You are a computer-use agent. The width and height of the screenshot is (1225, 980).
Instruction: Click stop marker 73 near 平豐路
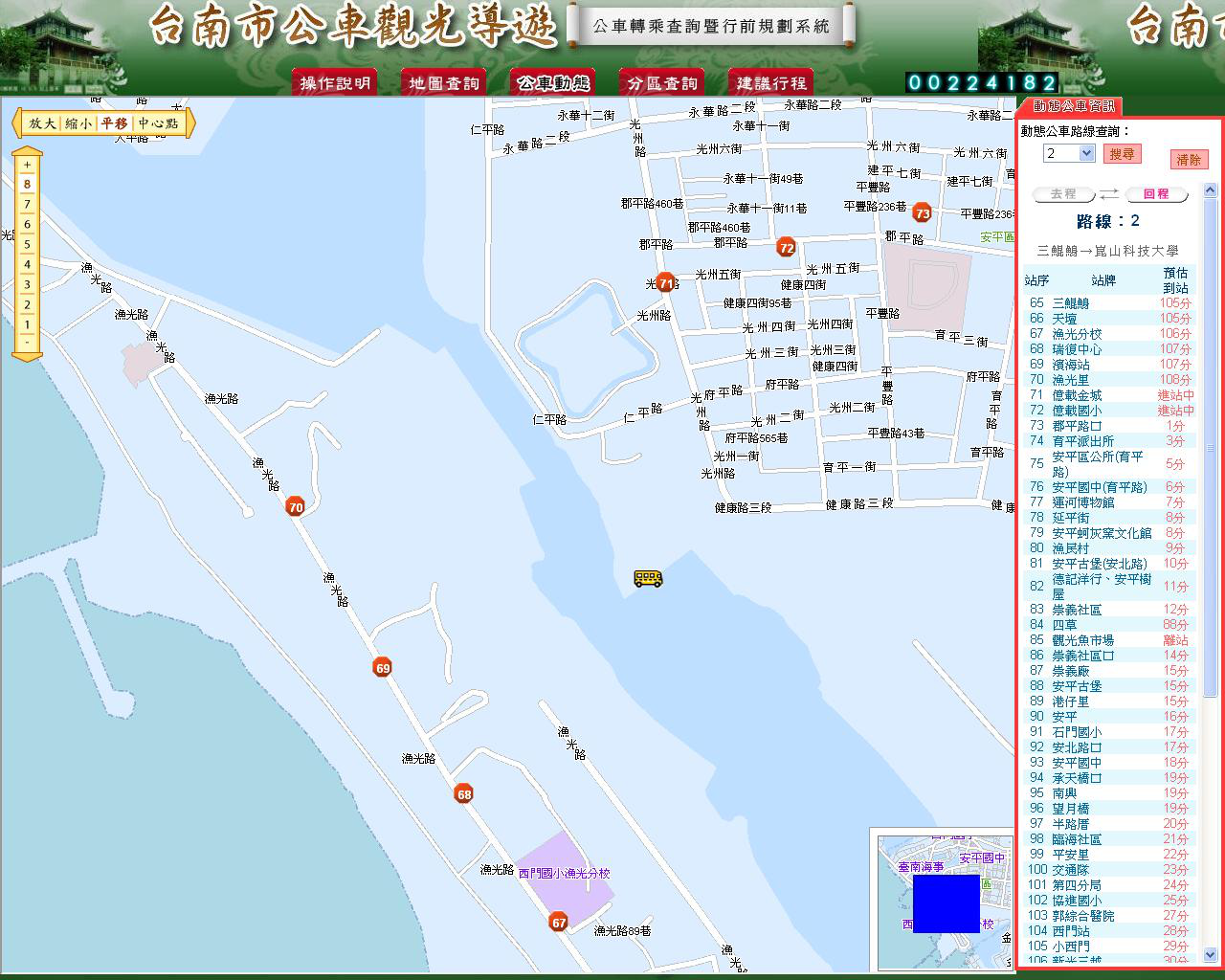click(x=922, y=212)
